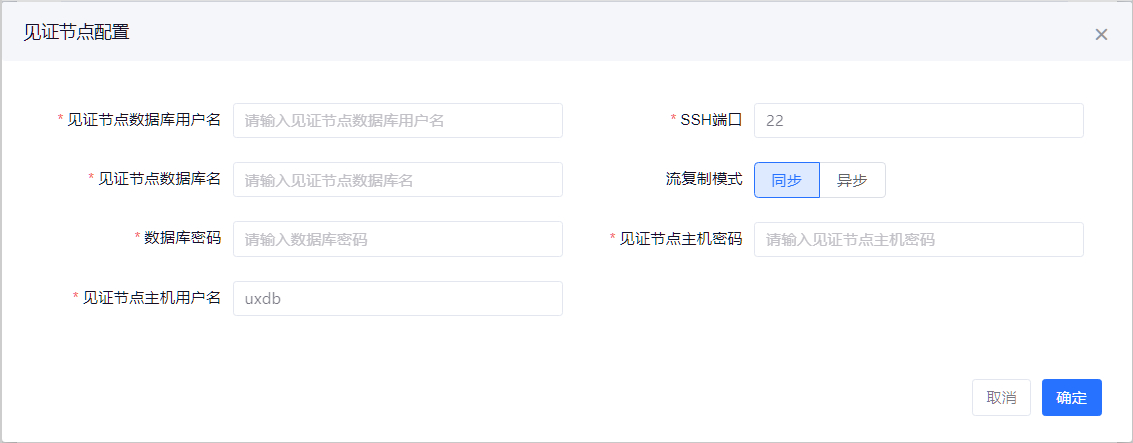Focus the 数据库密码 input field

click(x=397, y=239)
